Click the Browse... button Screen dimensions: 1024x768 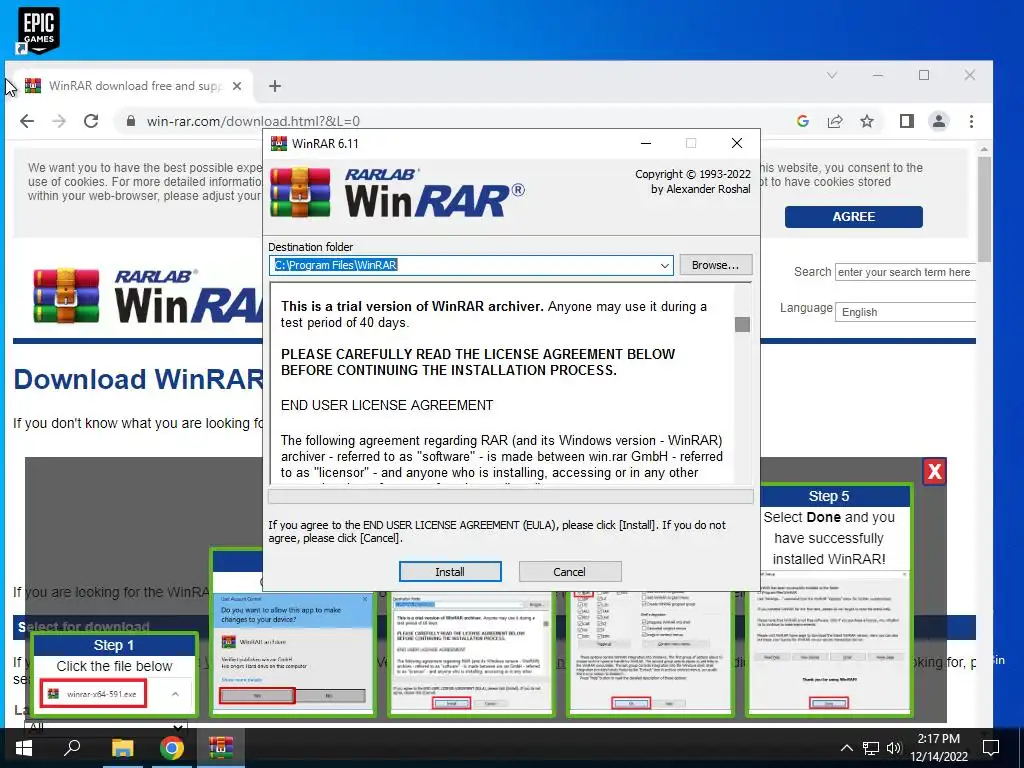[x=716, y=265]
